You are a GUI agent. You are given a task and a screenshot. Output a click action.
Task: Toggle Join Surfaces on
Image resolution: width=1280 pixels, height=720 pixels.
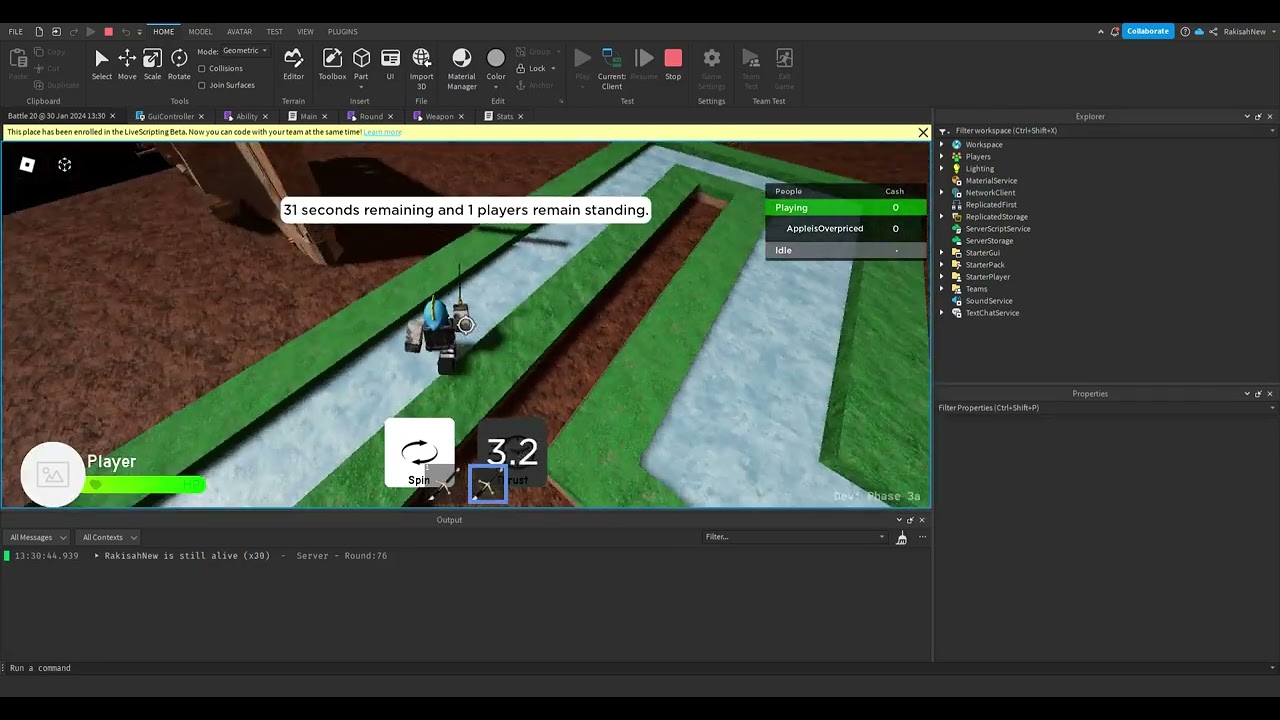pyautogui.click(x=203, y=85)
